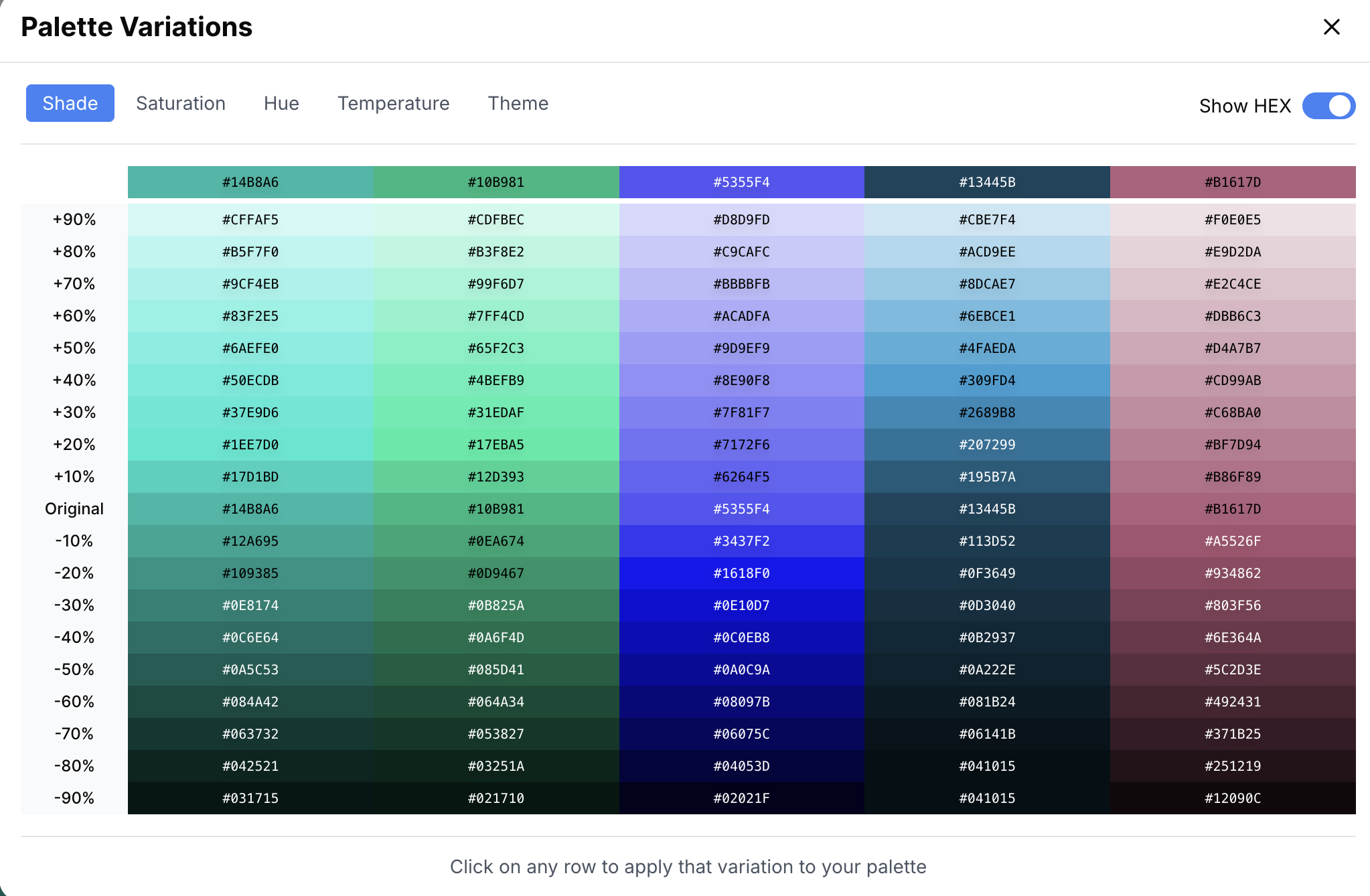Select the #5355F4 blue header swatch

pyautogui.click(x=742, y=181)
